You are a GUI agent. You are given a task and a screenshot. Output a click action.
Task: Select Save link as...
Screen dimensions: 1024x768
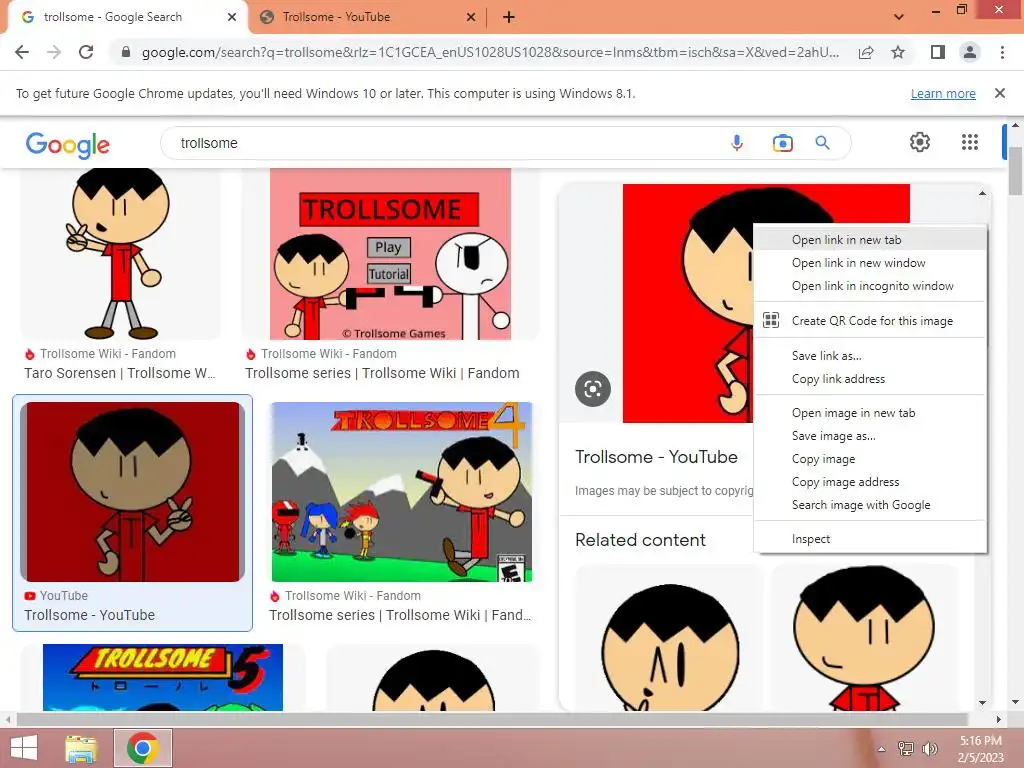(870, 356)
